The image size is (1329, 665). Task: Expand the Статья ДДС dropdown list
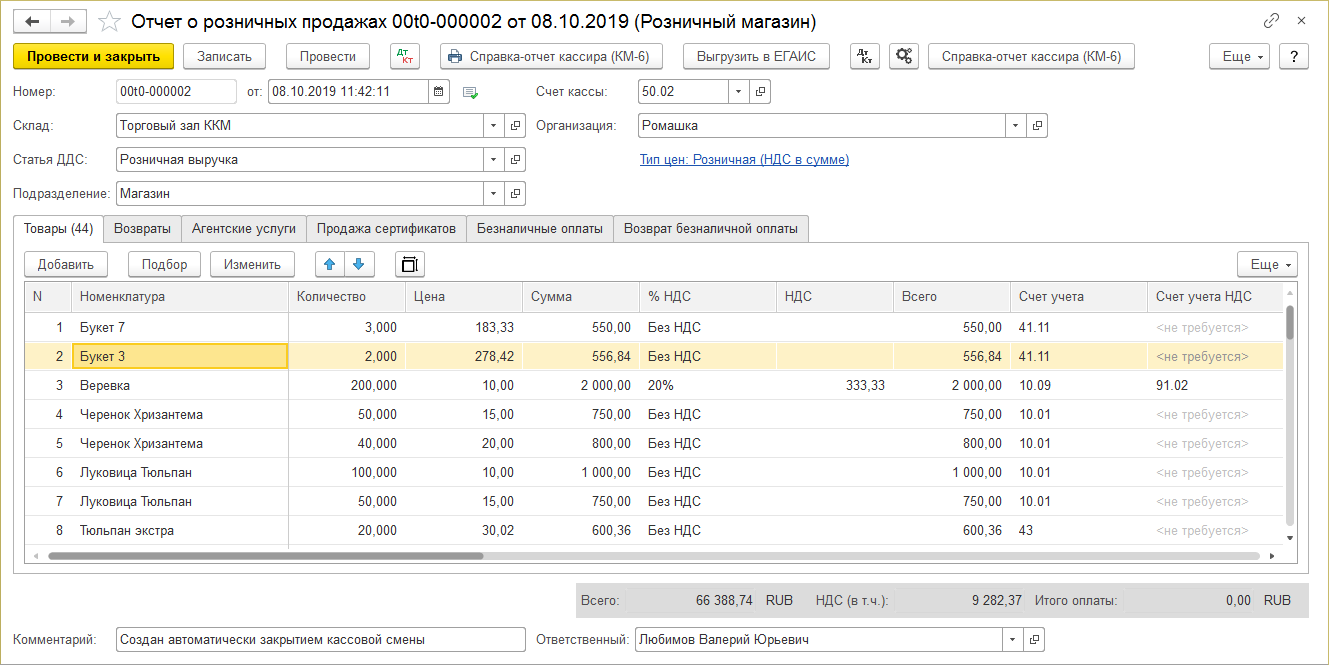click(x=495, y=160)
